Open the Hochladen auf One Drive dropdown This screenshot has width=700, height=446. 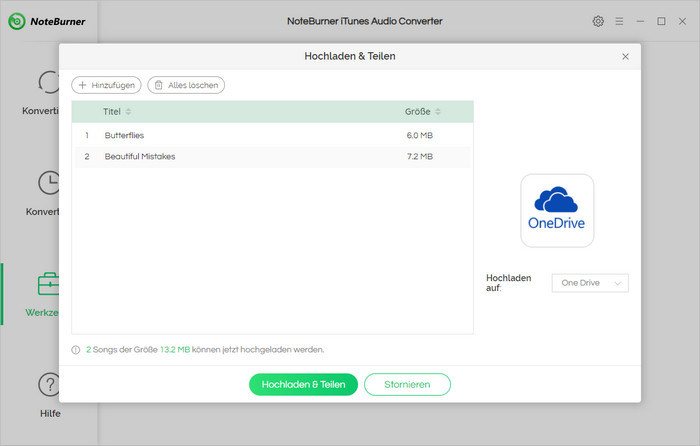(590, 283)
